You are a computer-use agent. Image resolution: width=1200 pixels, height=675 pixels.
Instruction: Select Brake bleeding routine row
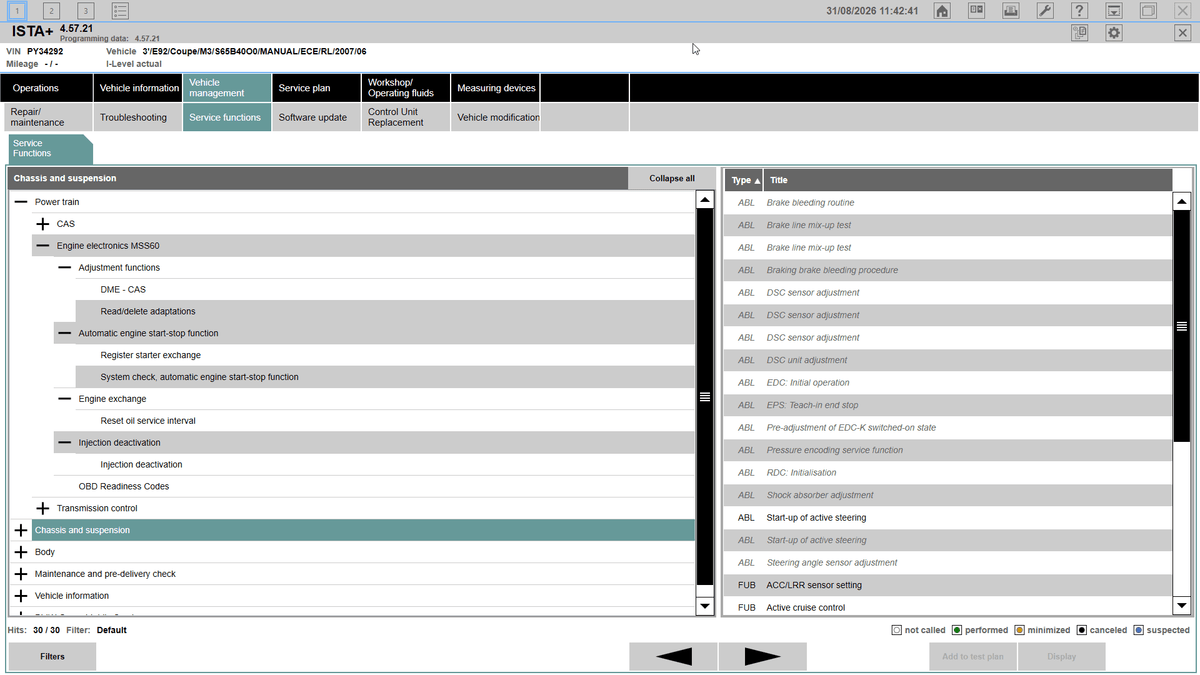[x=947, y=203]
